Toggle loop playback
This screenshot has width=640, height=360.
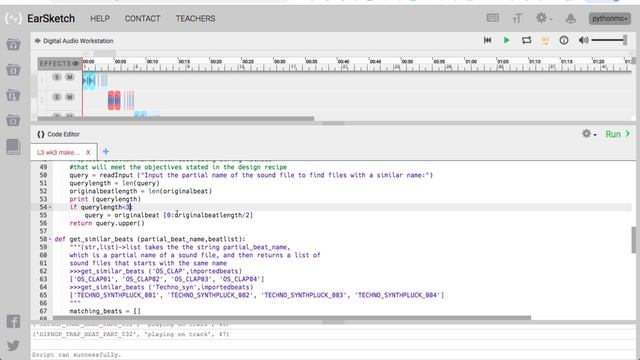526,40
